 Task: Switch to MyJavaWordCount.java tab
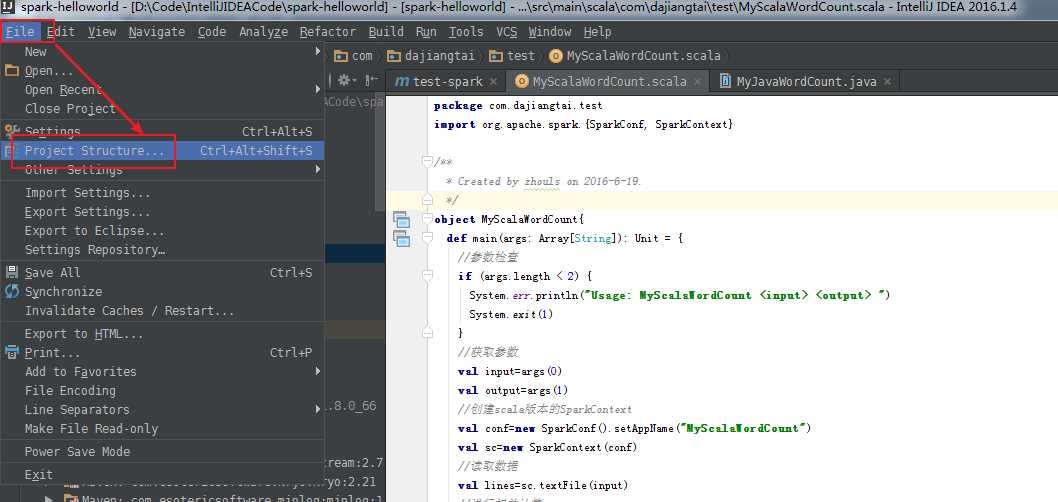click(804, 82)
